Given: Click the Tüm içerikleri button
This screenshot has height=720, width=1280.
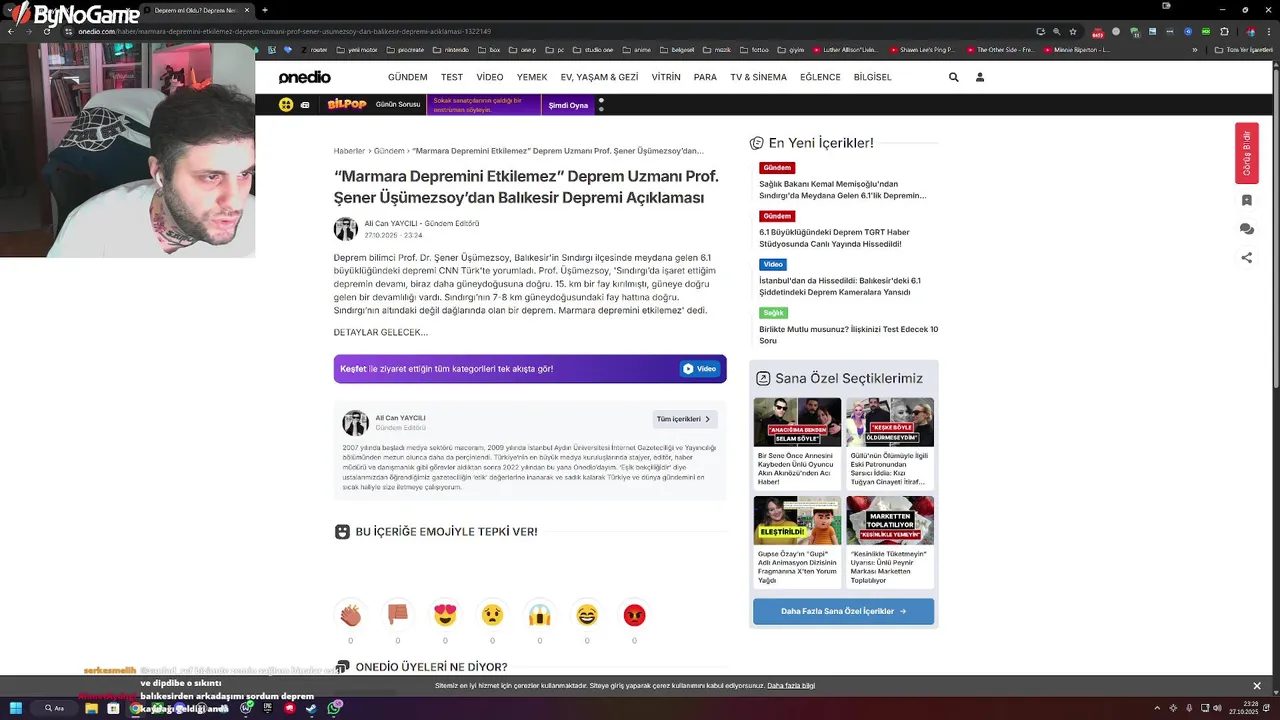Looking at the screenshot, I should pos(685,419).
